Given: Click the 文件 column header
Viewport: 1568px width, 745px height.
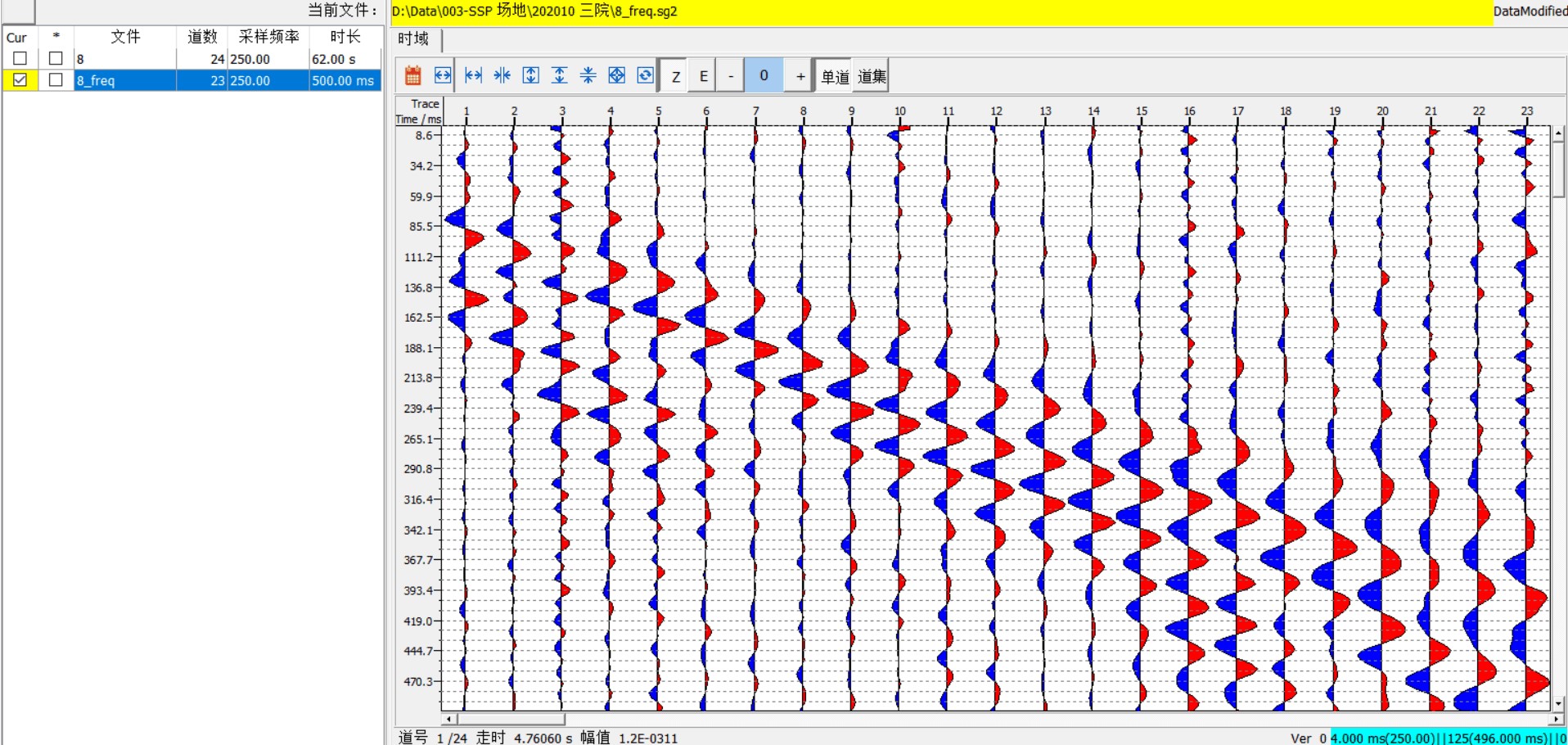Looking at the screenshot, I should click(x=125, y=37).
